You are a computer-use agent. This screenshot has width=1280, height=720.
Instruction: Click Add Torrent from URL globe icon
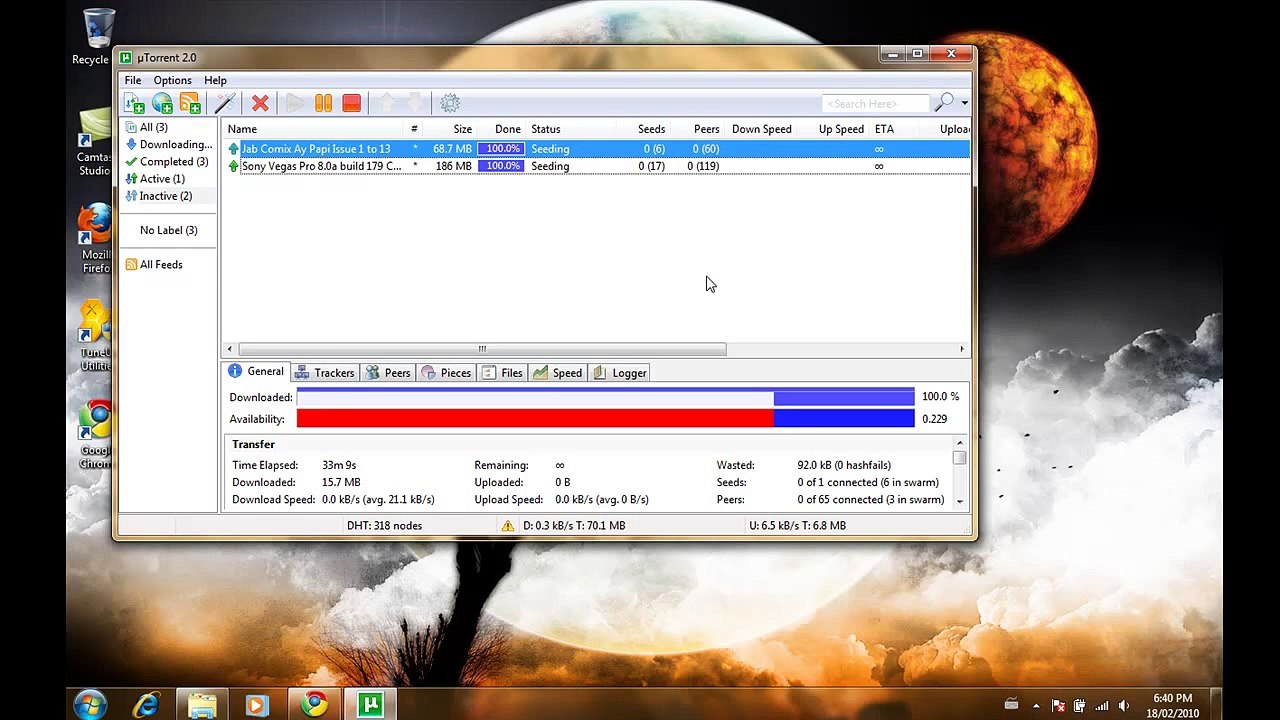point(161,103)
